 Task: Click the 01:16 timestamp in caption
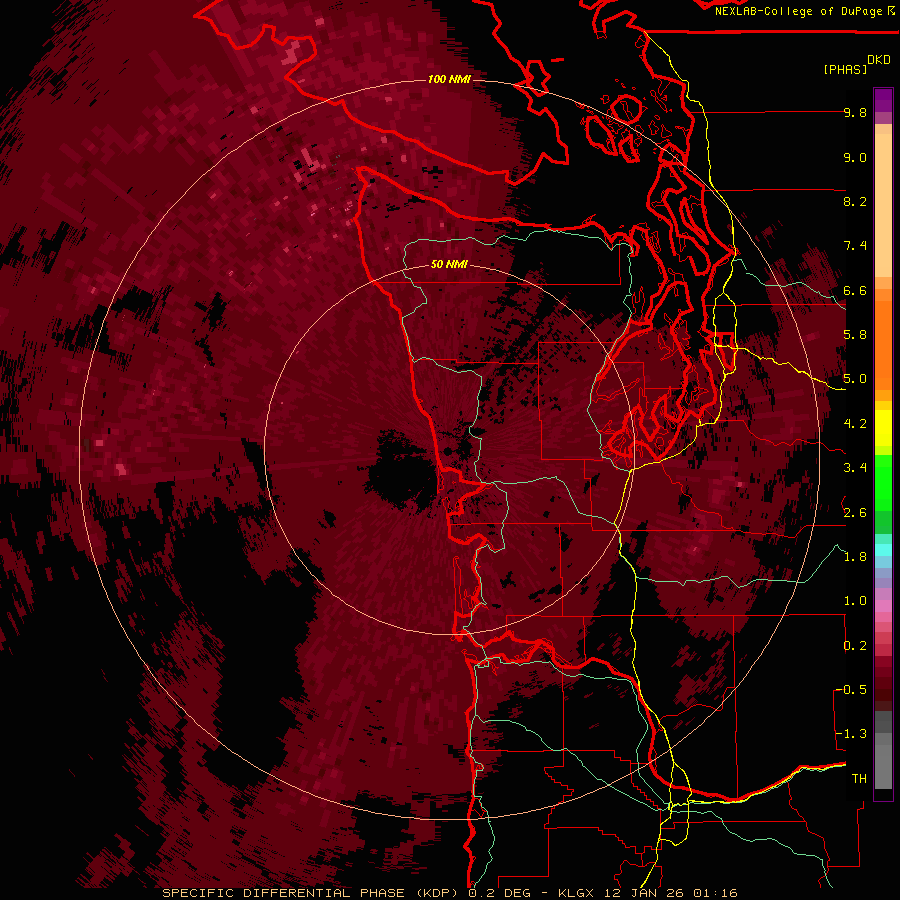[715, 893]
